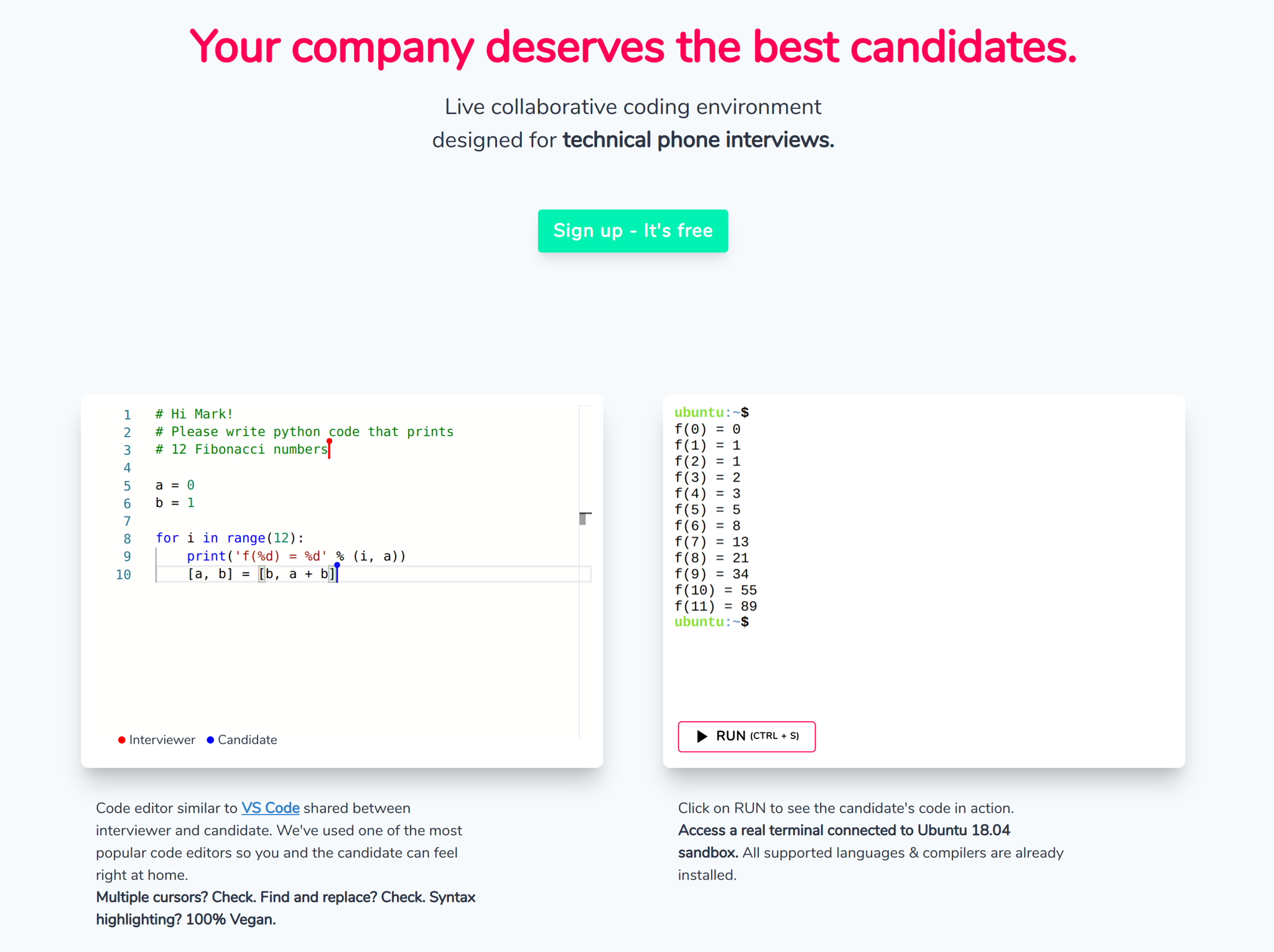Run the code with the RUN button
Image resolution: width=1274 pixels, height=952 pixels.
746,736
